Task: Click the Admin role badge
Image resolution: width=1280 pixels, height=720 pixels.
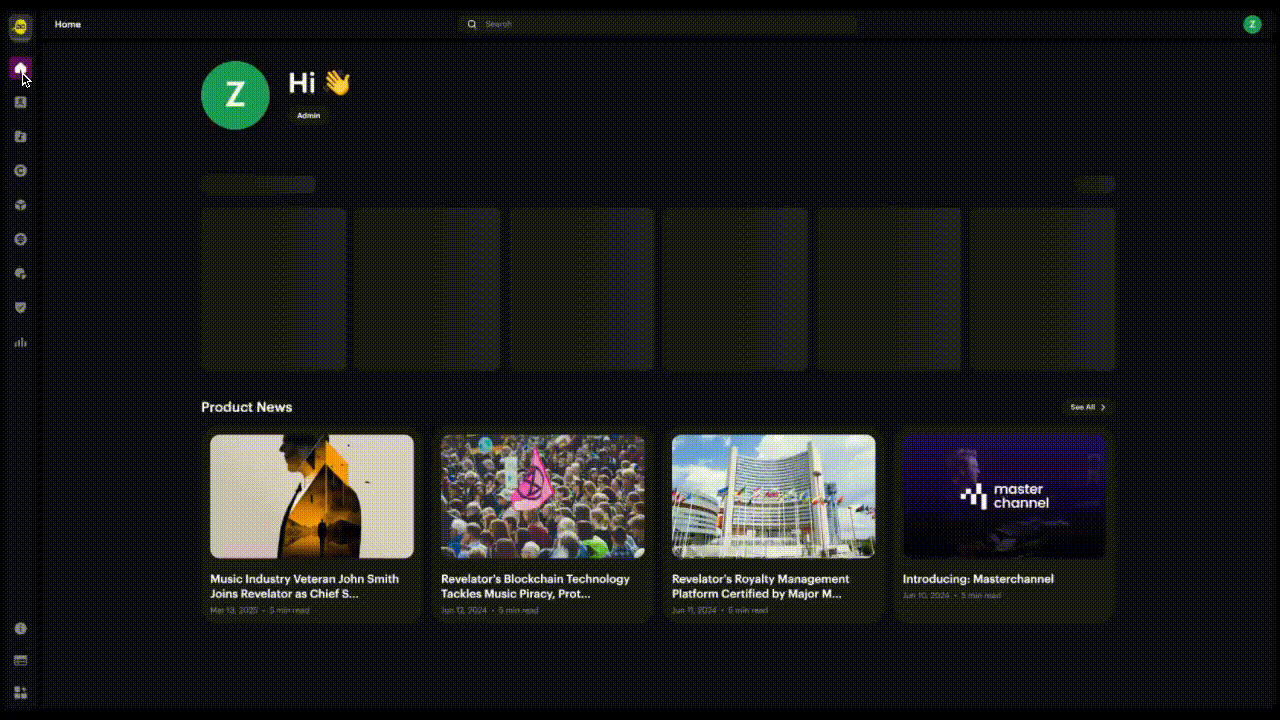Action: pyautogui.click(x=308, y=115)
